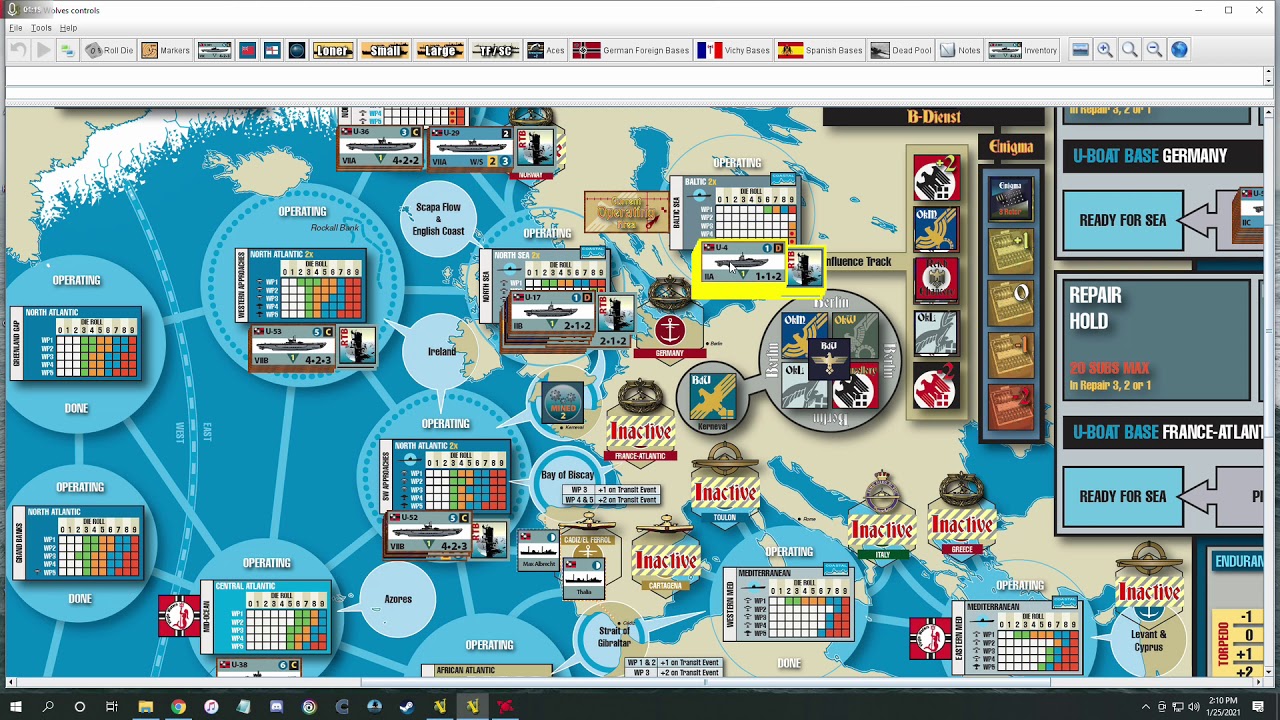Image resolution: width=1280 pixels, height=720 pixels.
Task: Click the dark globe toolbar icon
Action: [x=297, y=50]
